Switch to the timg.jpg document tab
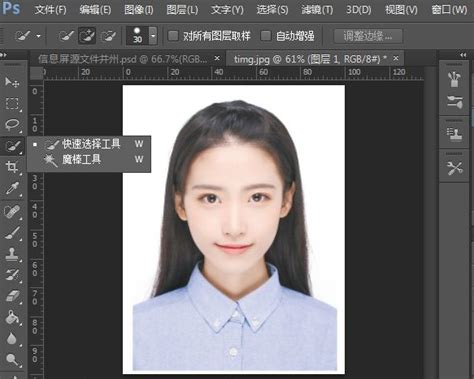474x379 pixels. 310,59
